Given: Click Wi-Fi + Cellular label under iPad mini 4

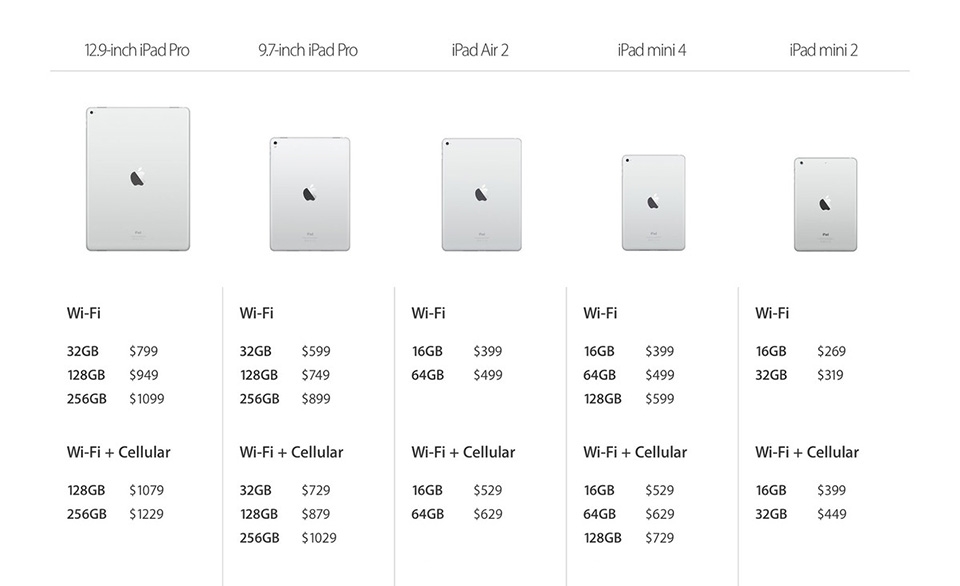Looking at the screenshot, I should [635, 453].
